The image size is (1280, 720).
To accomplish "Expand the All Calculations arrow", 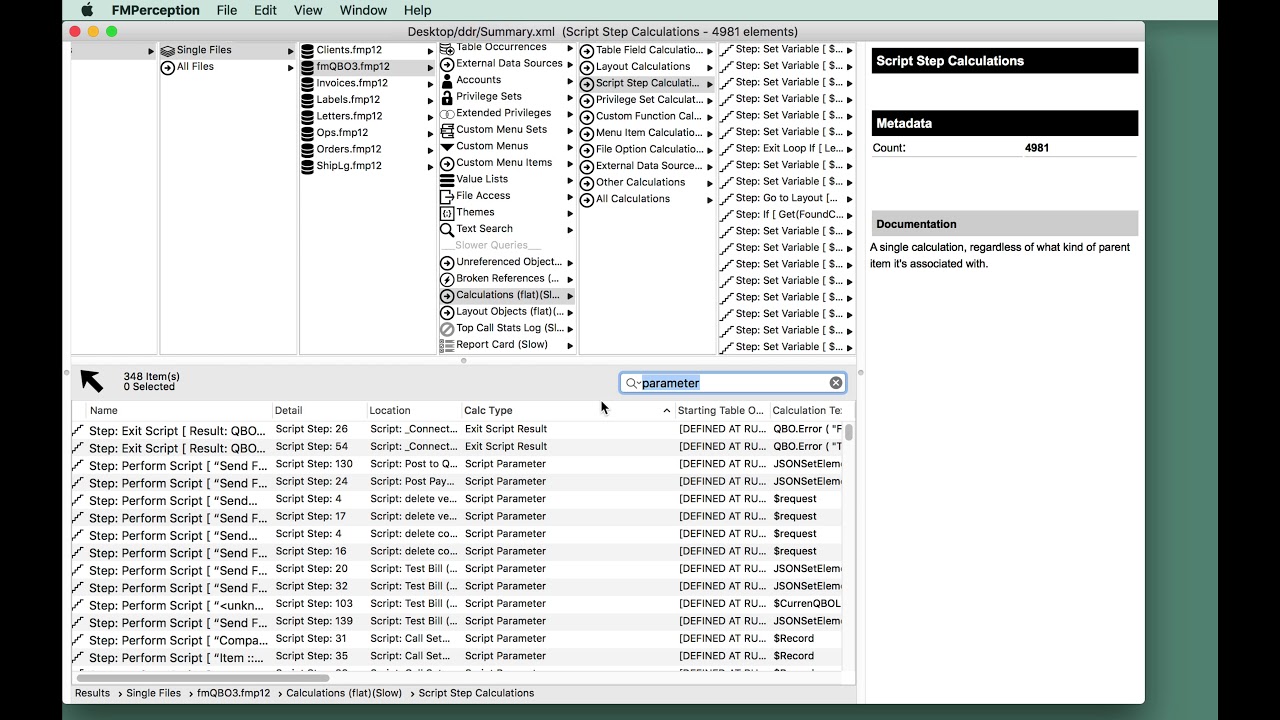I will pos(710,199).
